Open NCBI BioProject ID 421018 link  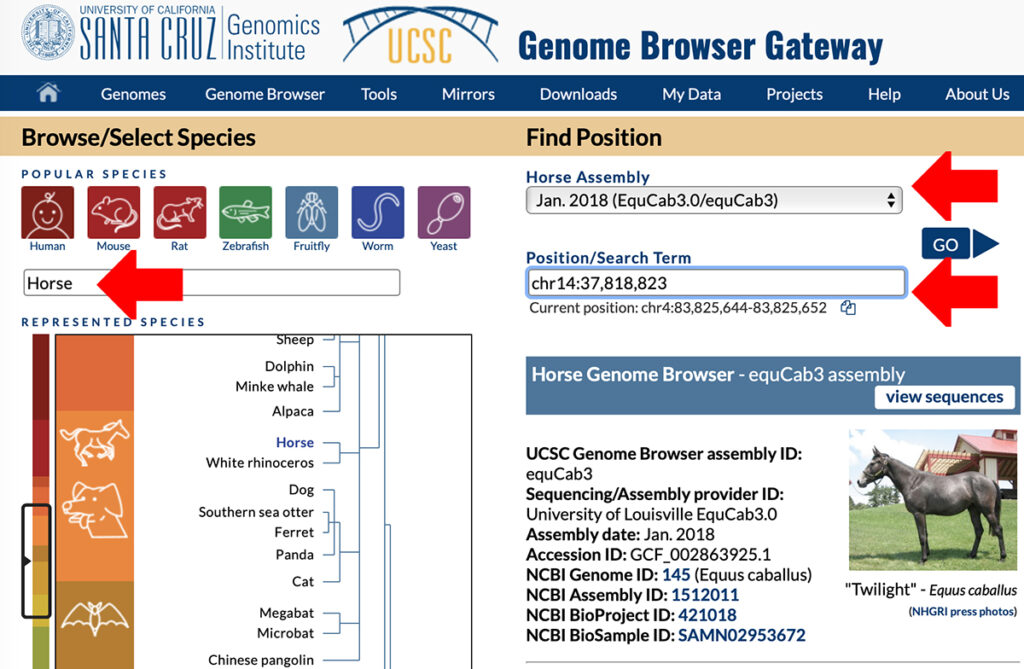pos(707,615)
